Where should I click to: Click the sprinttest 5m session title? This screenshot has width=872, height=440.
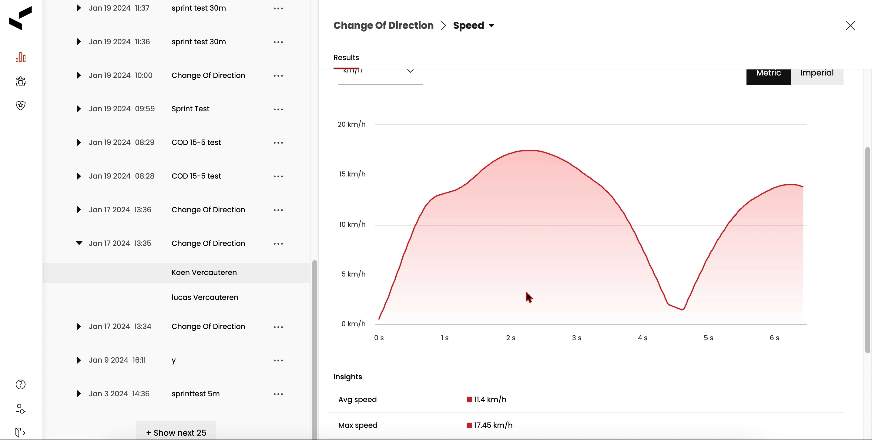point(195,393)
